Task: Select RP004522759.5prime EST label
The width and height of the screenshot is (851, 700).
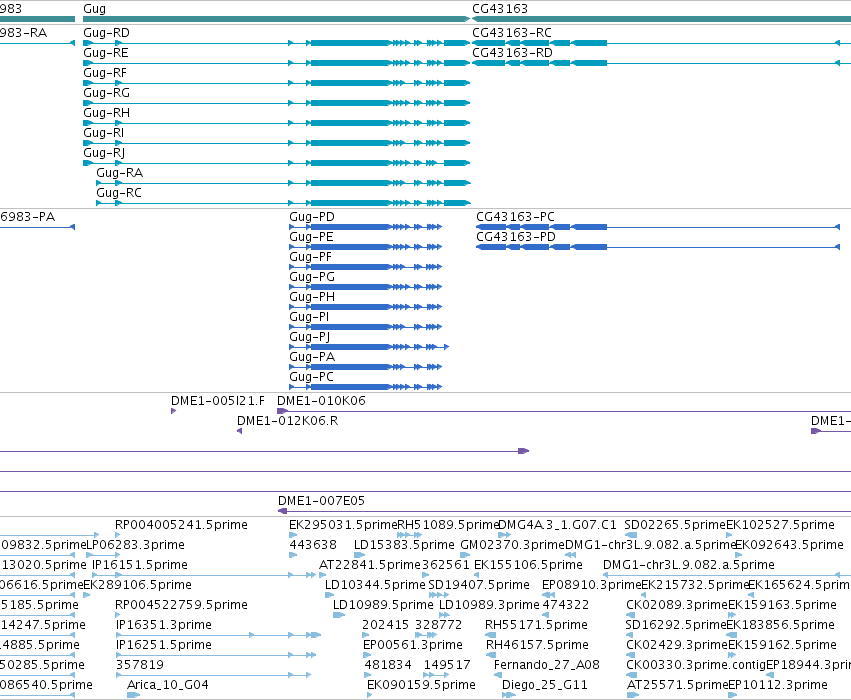Action: tap(181, 605)
